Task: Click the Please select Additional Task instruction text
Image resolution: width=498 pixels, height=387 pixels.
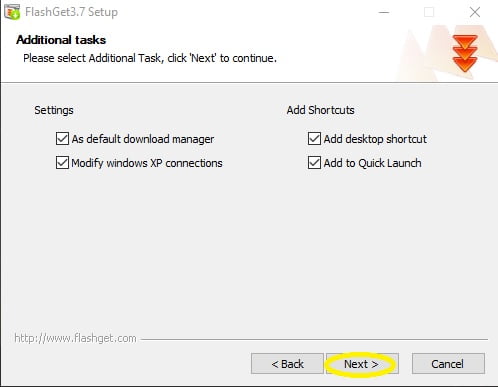Action: (150, 58)
